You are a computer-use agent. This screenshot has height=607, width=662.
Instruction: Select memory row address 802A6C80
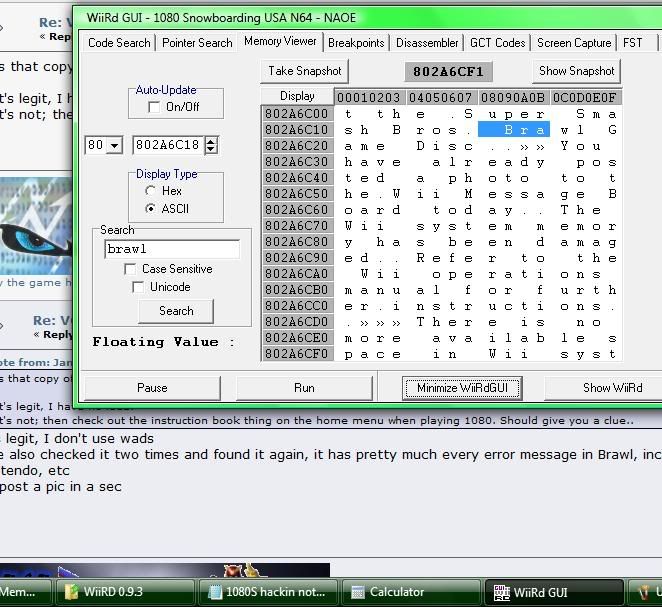[297, 242]
